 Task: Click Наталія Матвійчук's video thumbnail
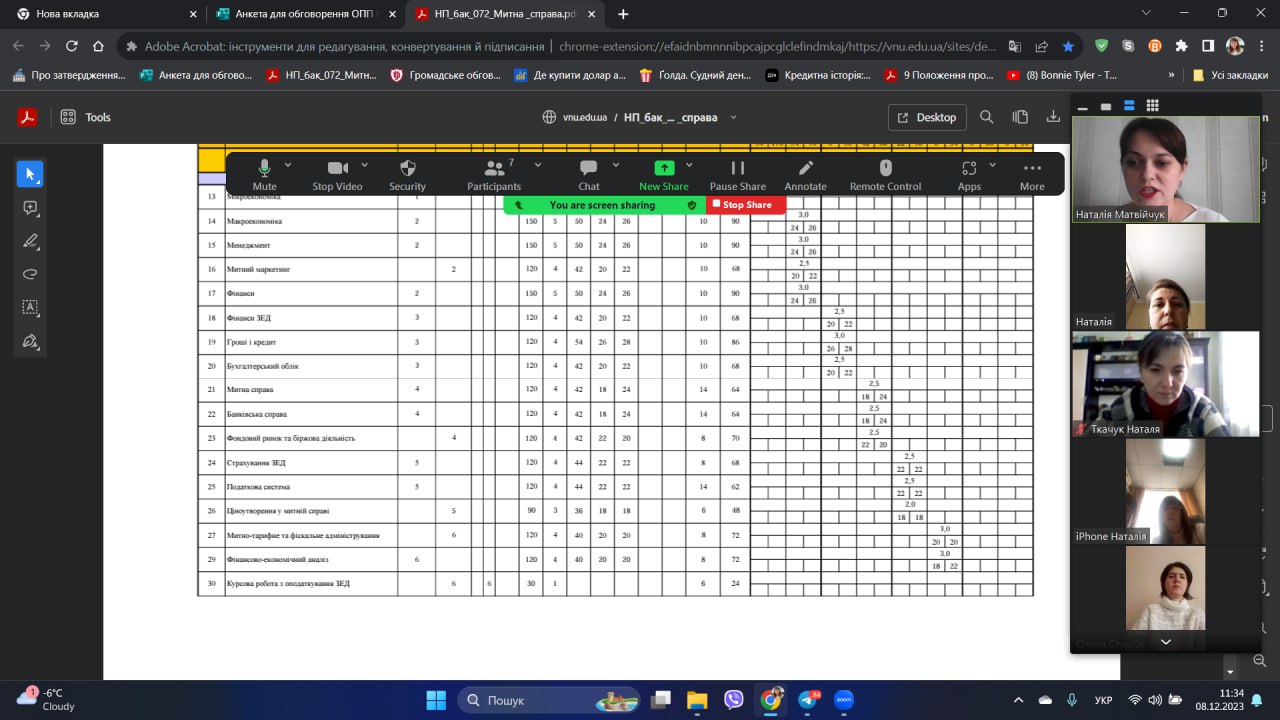click(1165, 168)
